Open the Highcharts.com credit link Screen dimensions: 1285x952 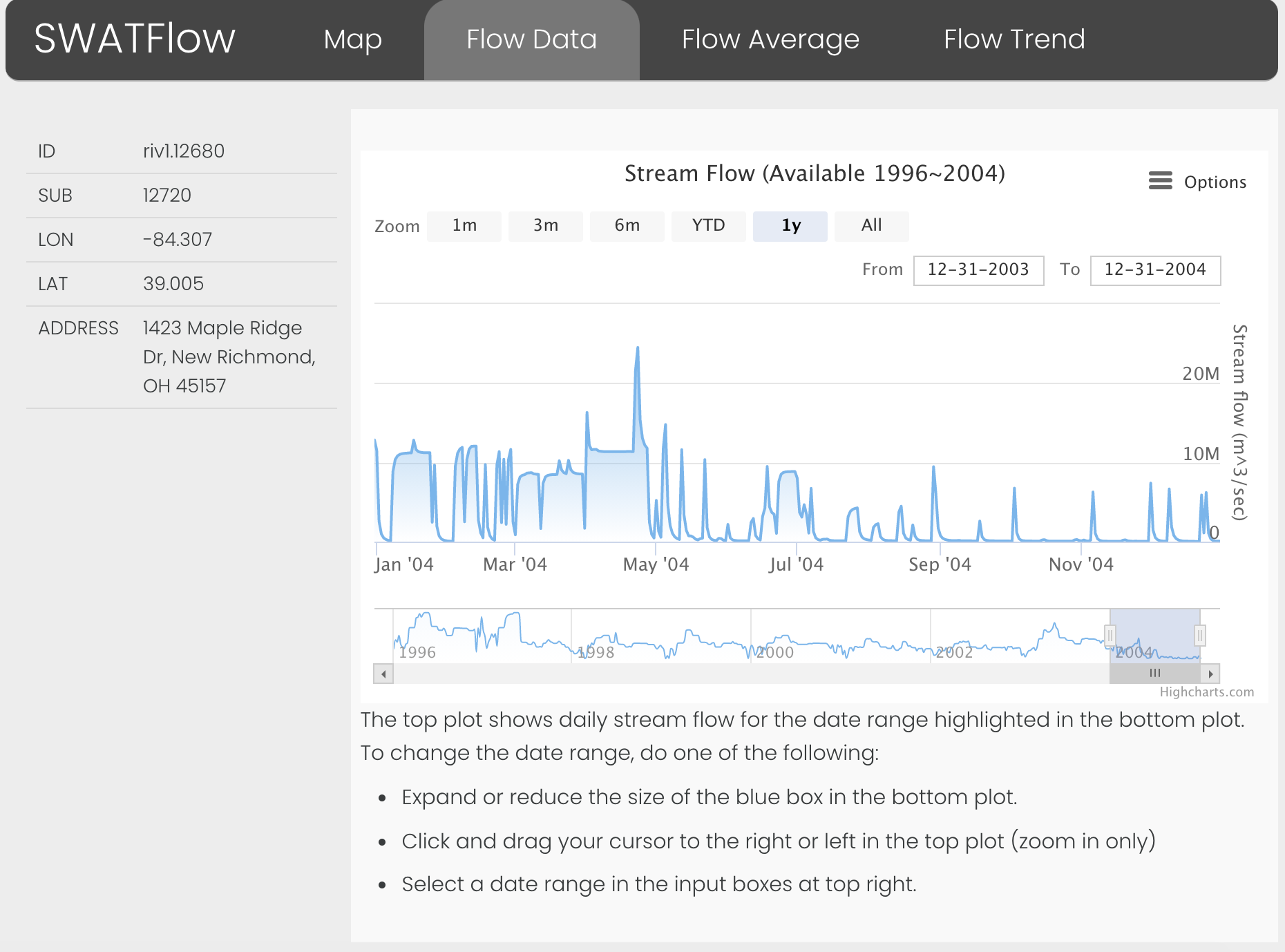1206,692
